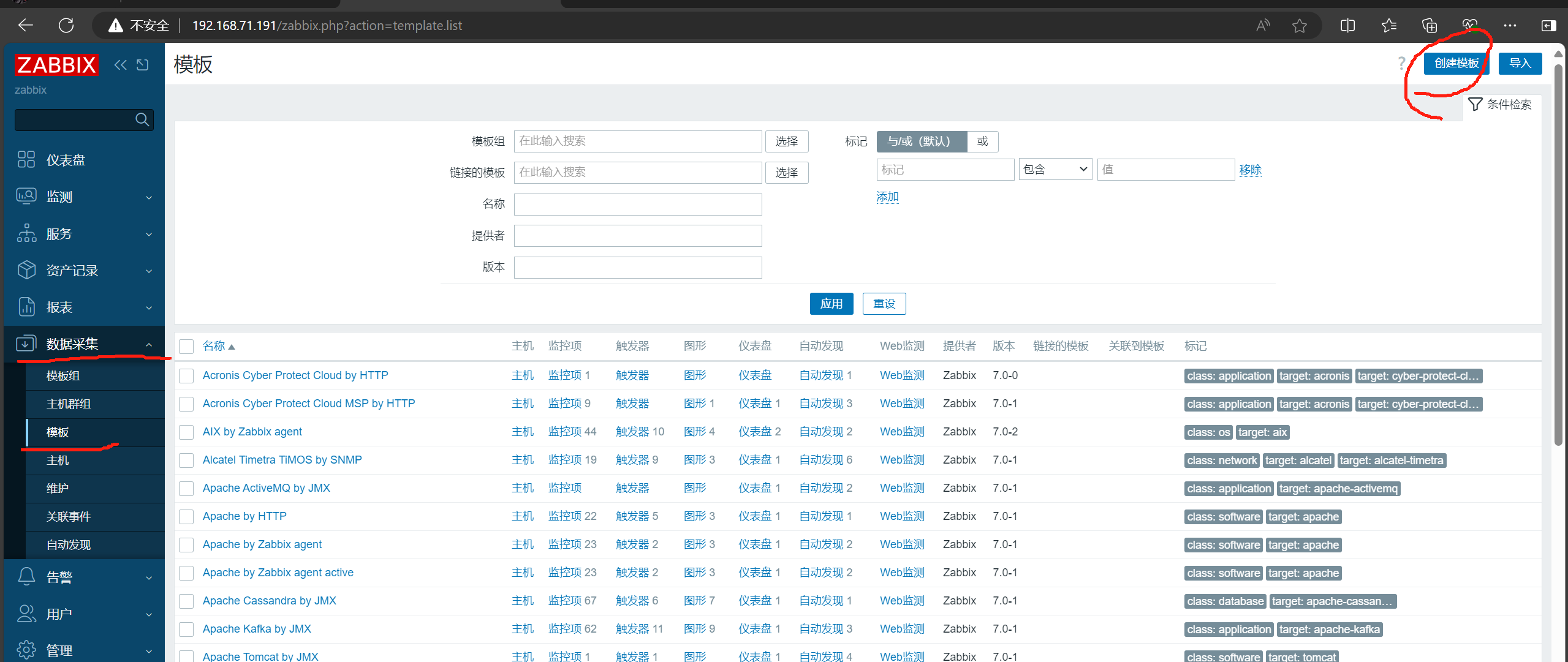
Task: Apply the filter with the 应用 button
Action: point(831,303)
